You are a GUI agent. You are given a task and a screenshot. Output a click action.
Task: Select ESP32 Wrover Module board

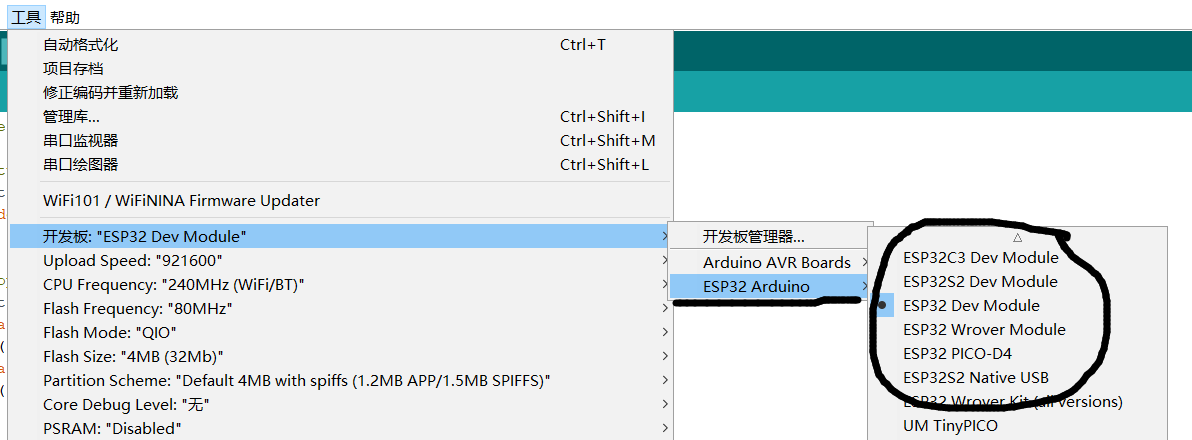(x=1018, y=330)
